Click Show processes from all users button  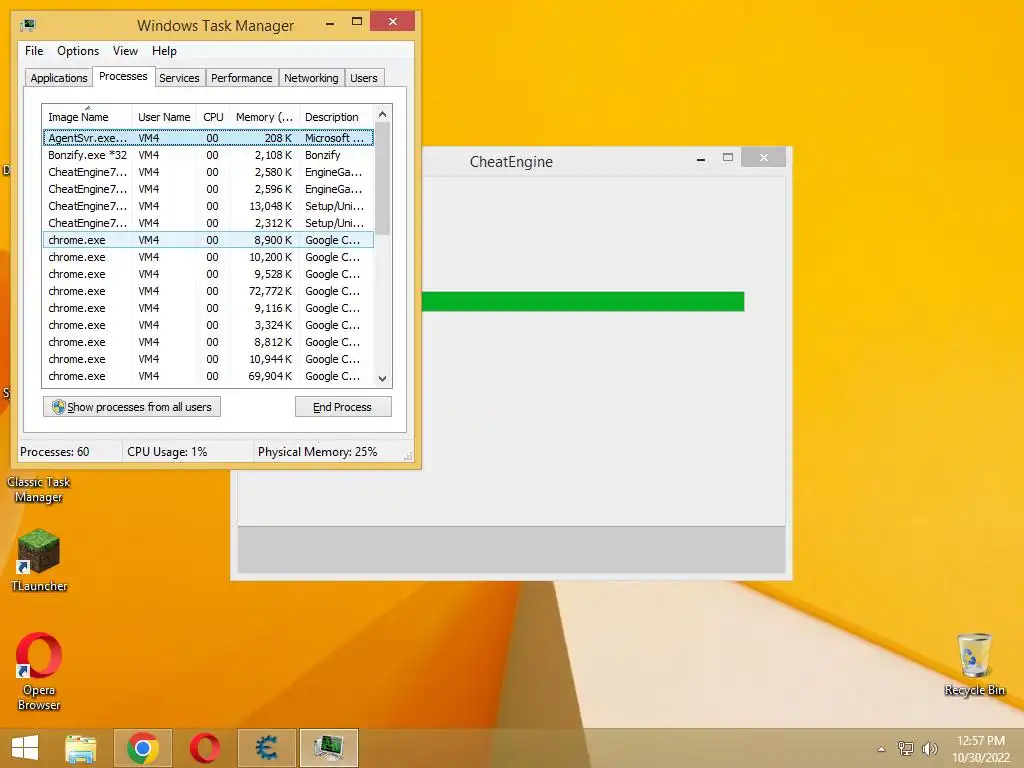132,407
